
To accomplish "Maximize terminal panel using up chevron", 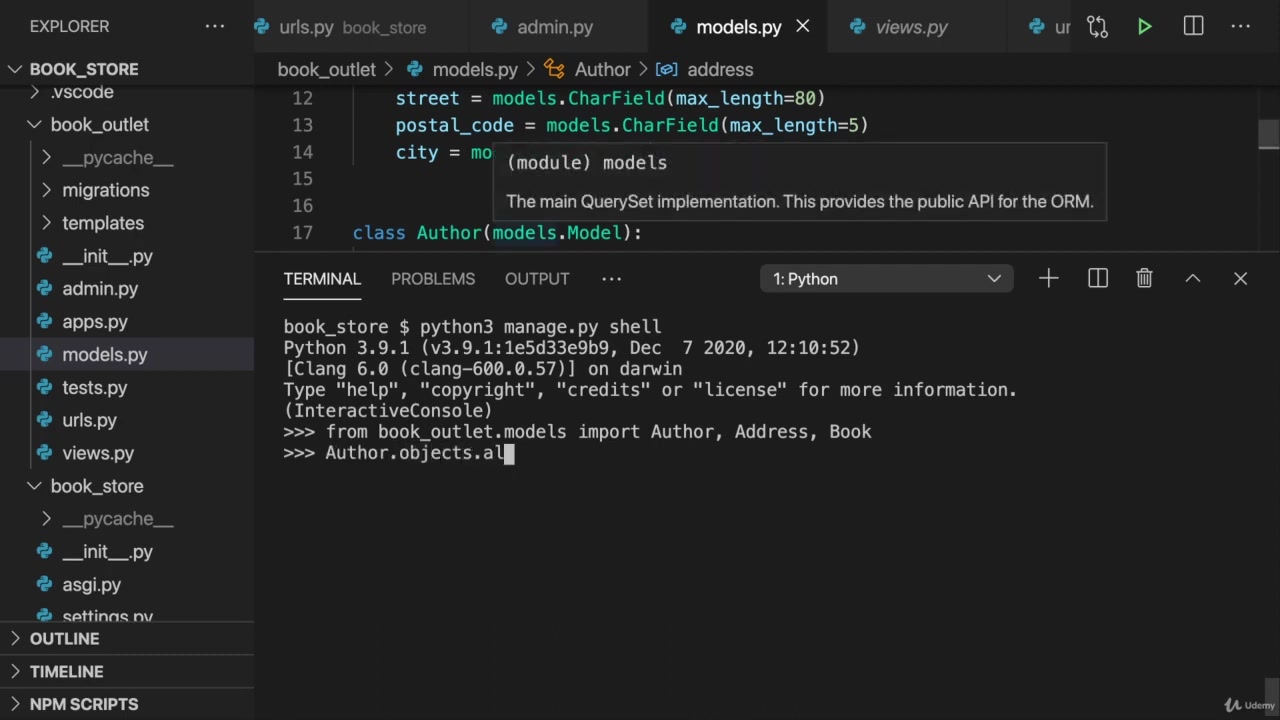I will pos(1192,279).
